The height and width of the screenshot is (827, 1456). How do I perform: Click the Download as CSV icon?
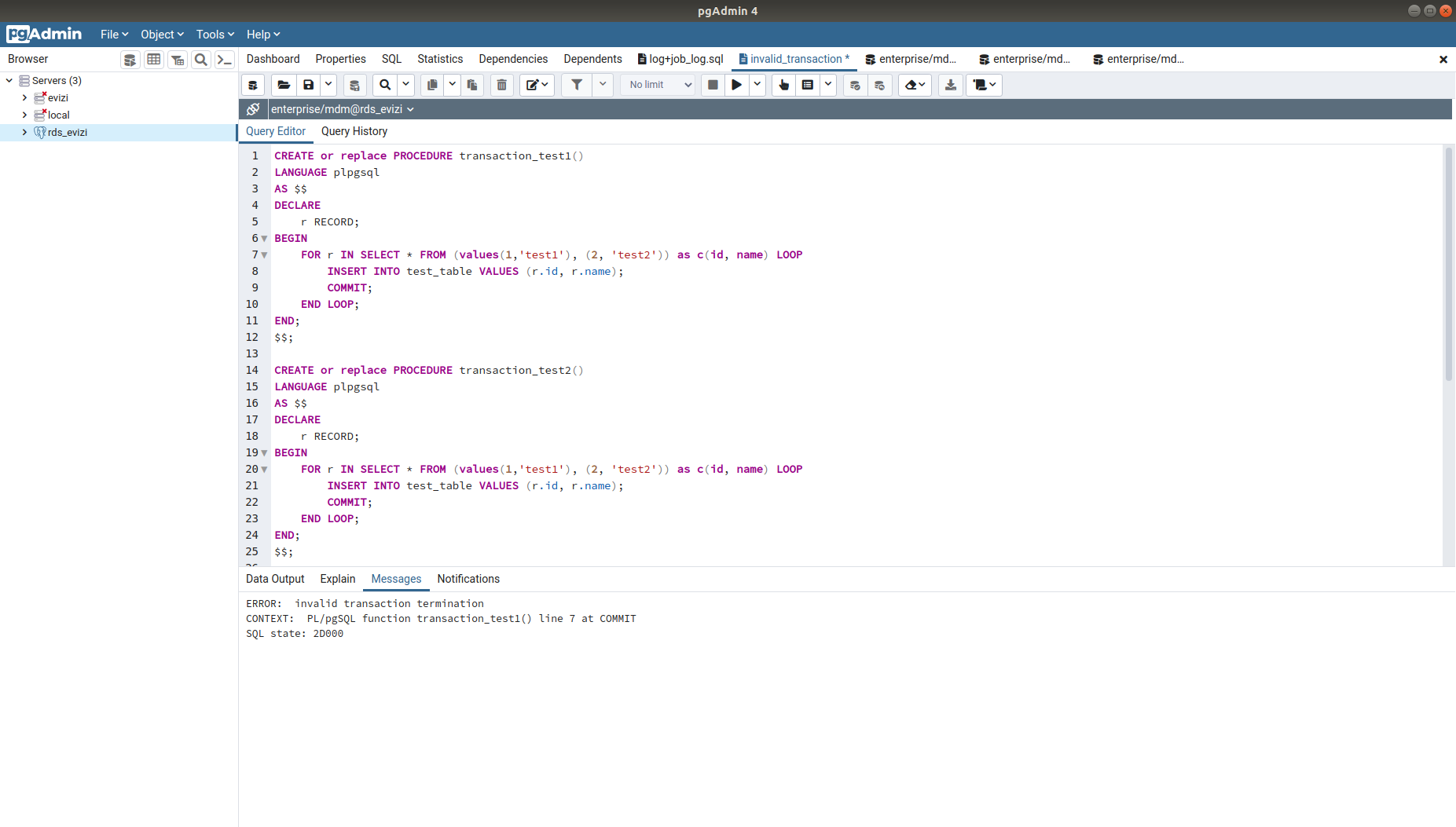950,85
